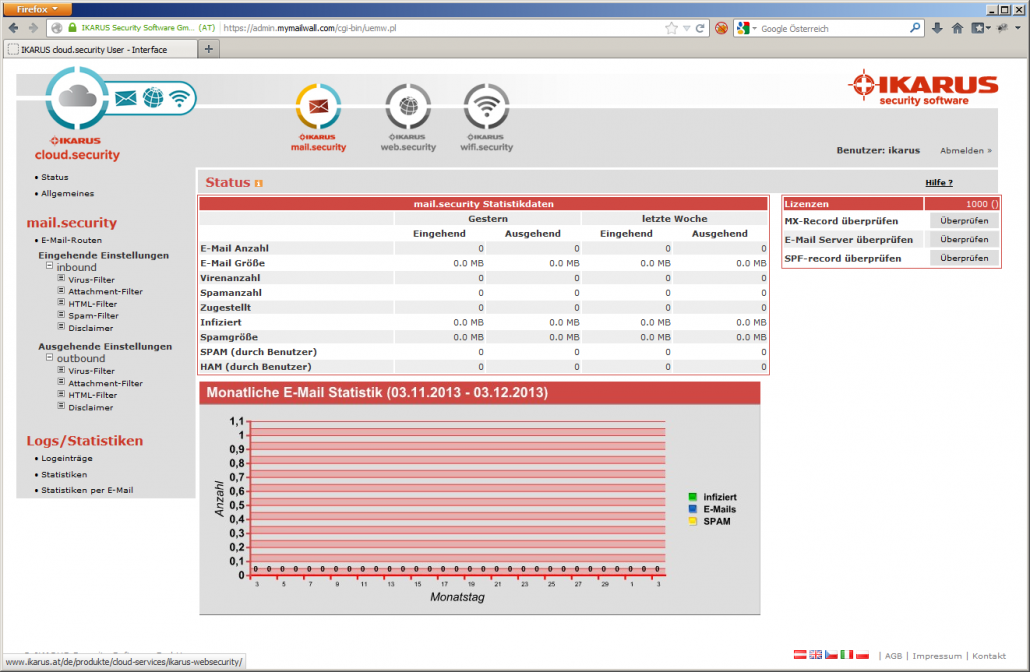Click the Spam-Filter page icon under inbound
Screen dimensions: 1030x672
click(61, 316)
